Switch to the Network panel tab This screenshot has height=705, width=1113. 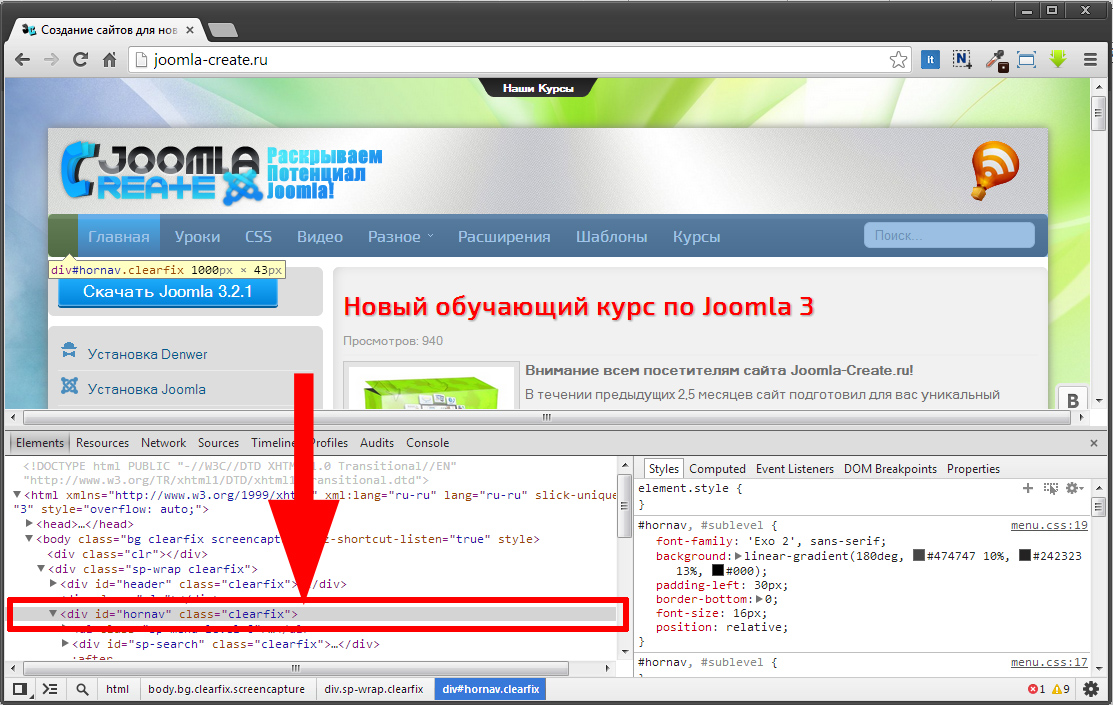[163, 443]
